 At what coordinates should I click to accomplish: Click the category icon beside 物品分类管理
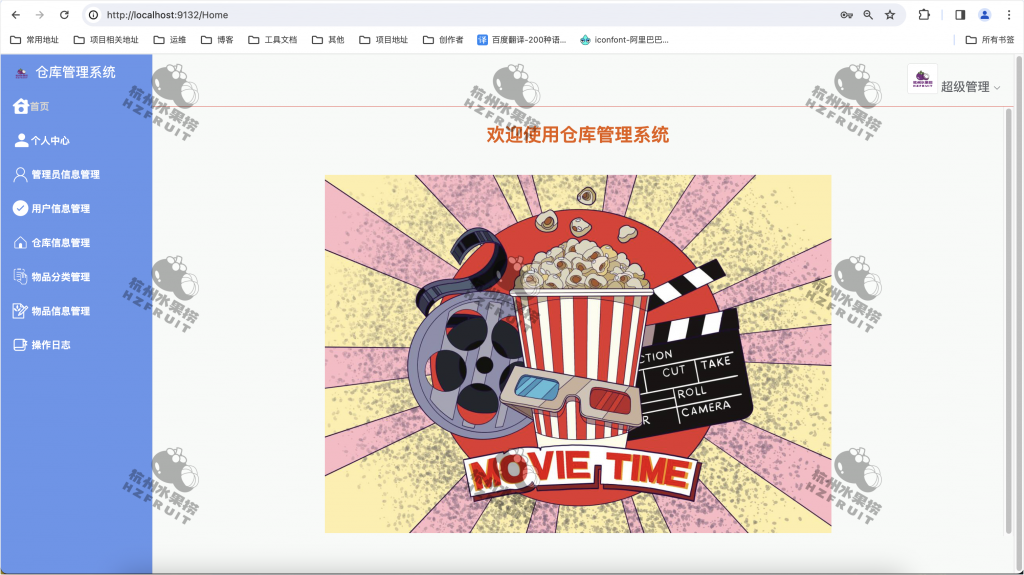(20, 276)
